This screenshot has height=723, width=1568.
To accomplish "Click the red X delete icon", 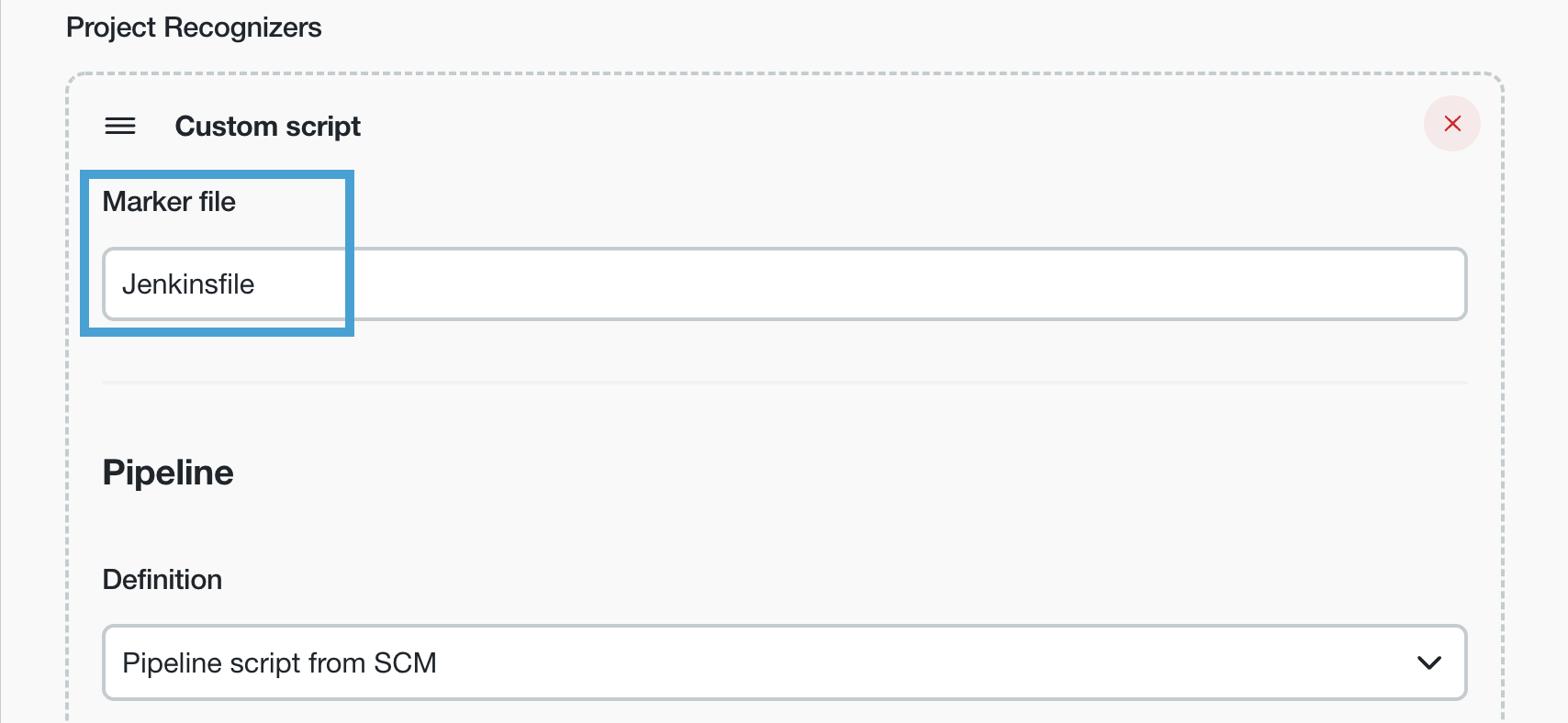I will tap(1451, 124).
